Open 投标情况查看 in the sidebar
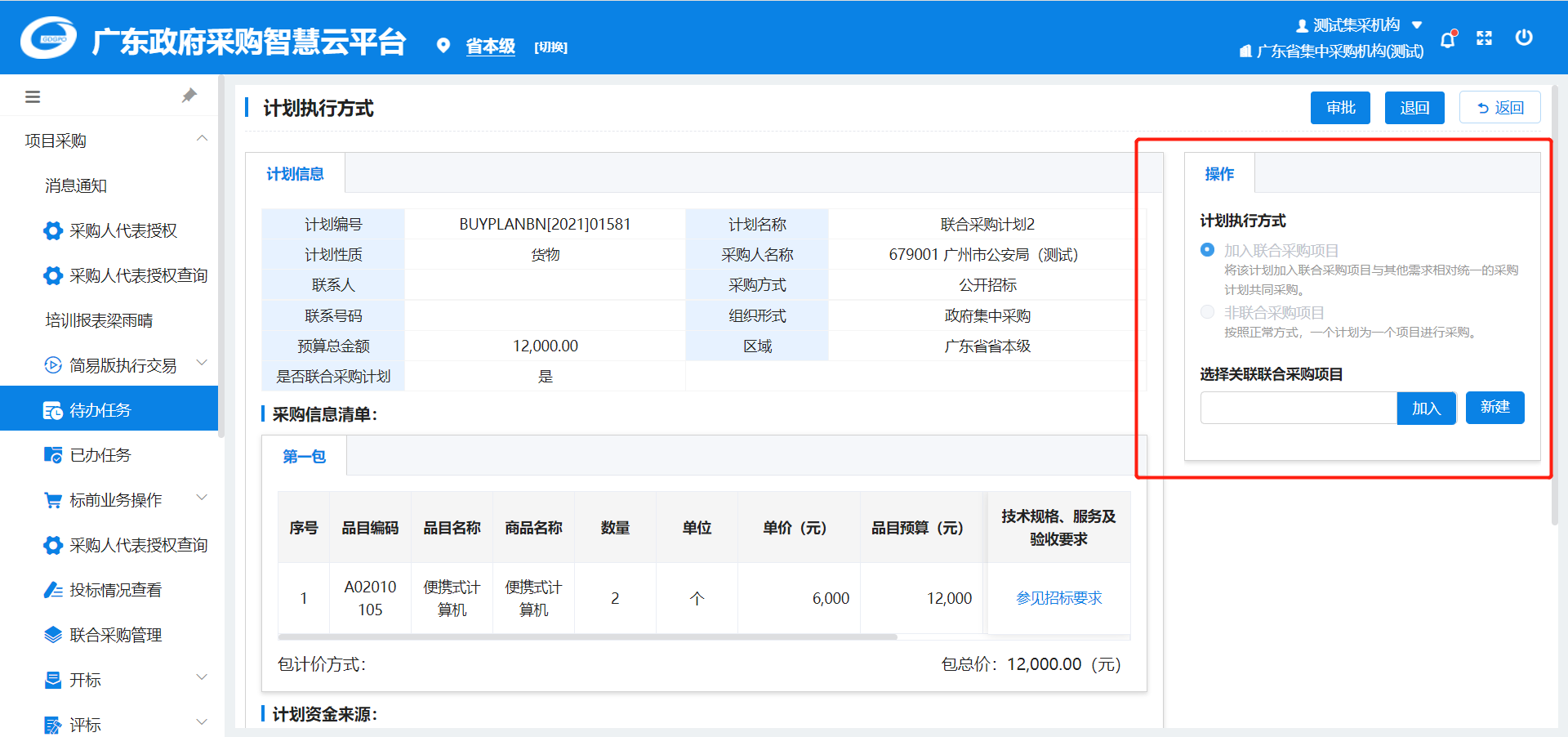 (x=115, y=590)
